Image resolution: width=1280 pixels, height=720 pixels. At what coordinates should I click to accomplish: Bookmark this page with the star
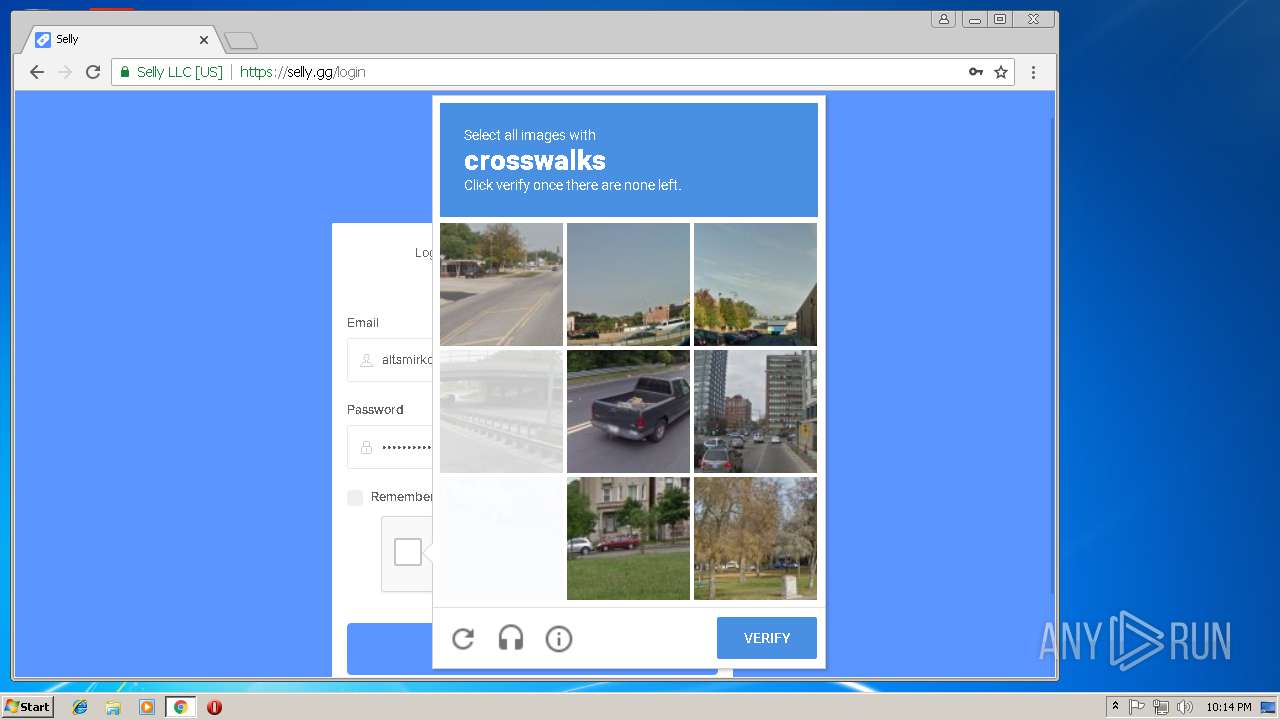pos(1001,72)
